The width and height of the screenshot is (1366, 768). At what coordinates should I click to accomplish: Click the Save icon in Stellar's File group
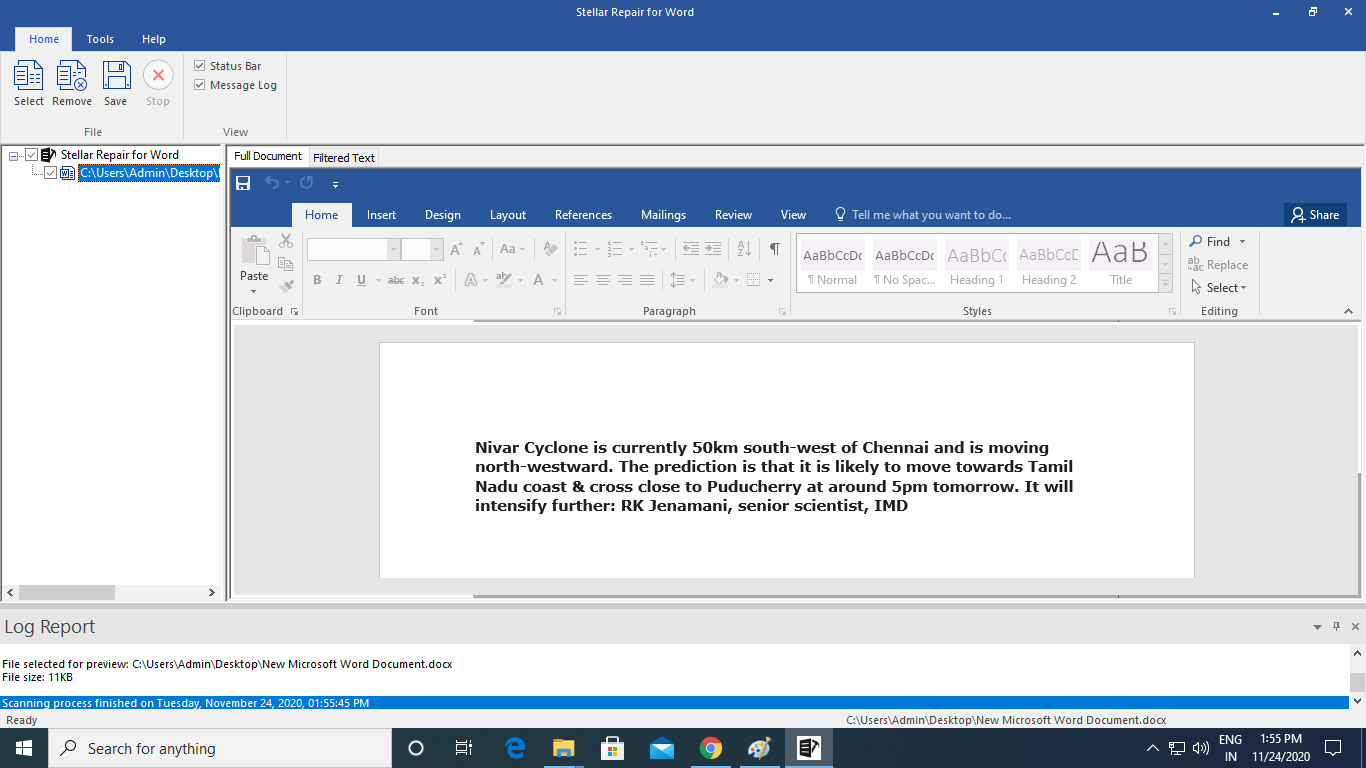tap(116, 76)
